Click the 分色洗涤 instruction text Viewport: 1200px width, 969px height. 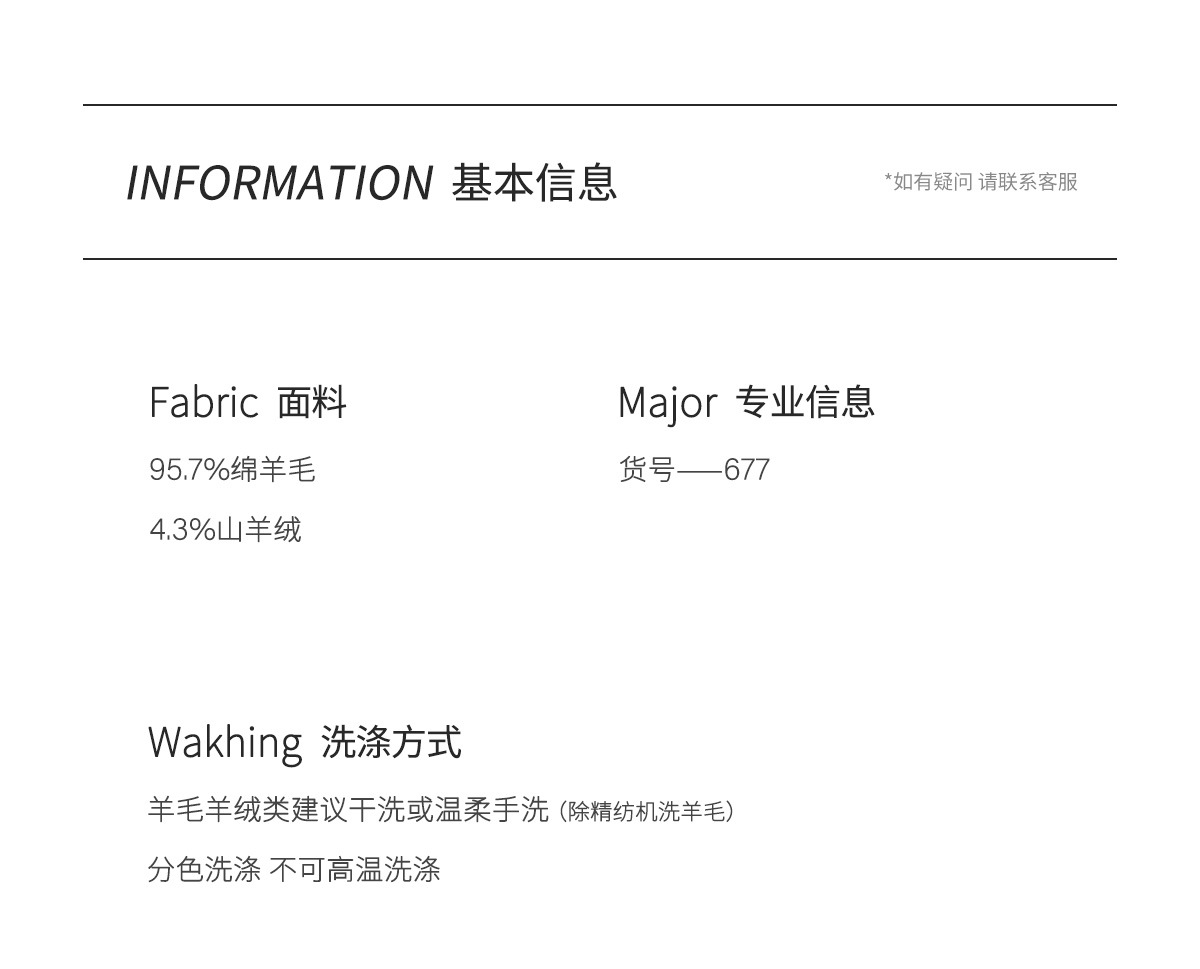pyautogui.click(x=204, y=869)
